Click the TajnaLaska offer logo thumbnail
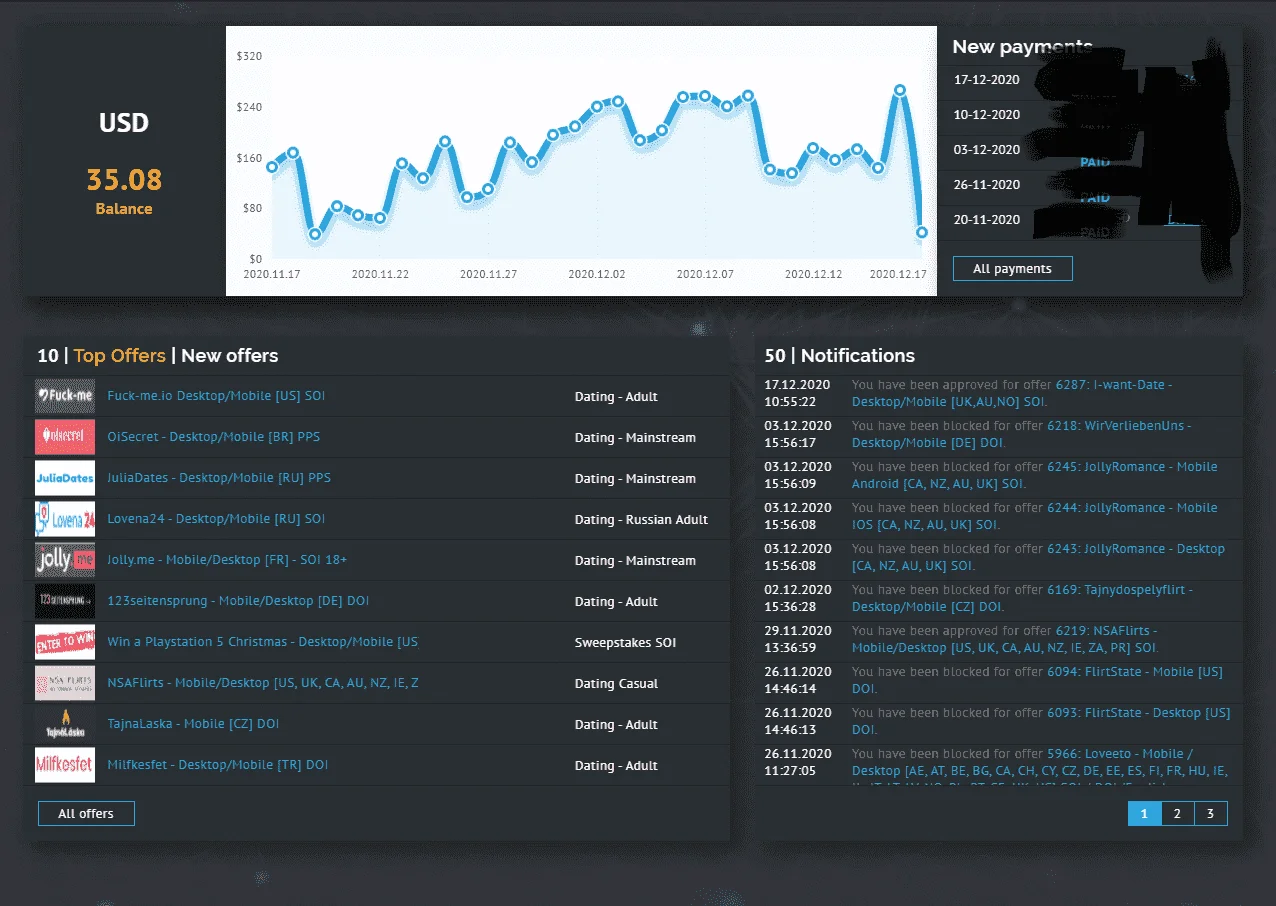1276x906 pixels. 65,724
